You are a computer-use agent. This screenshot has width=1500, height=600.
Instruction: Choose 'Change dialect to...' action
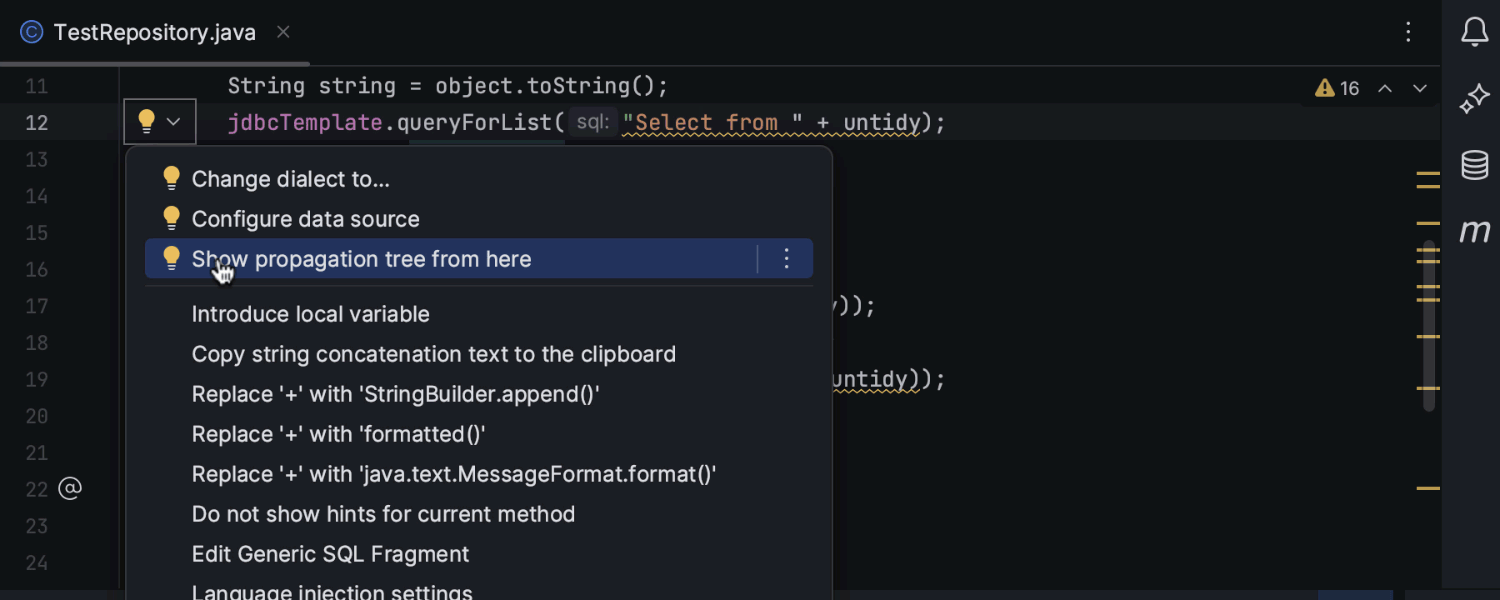click(x=290, y=179)
